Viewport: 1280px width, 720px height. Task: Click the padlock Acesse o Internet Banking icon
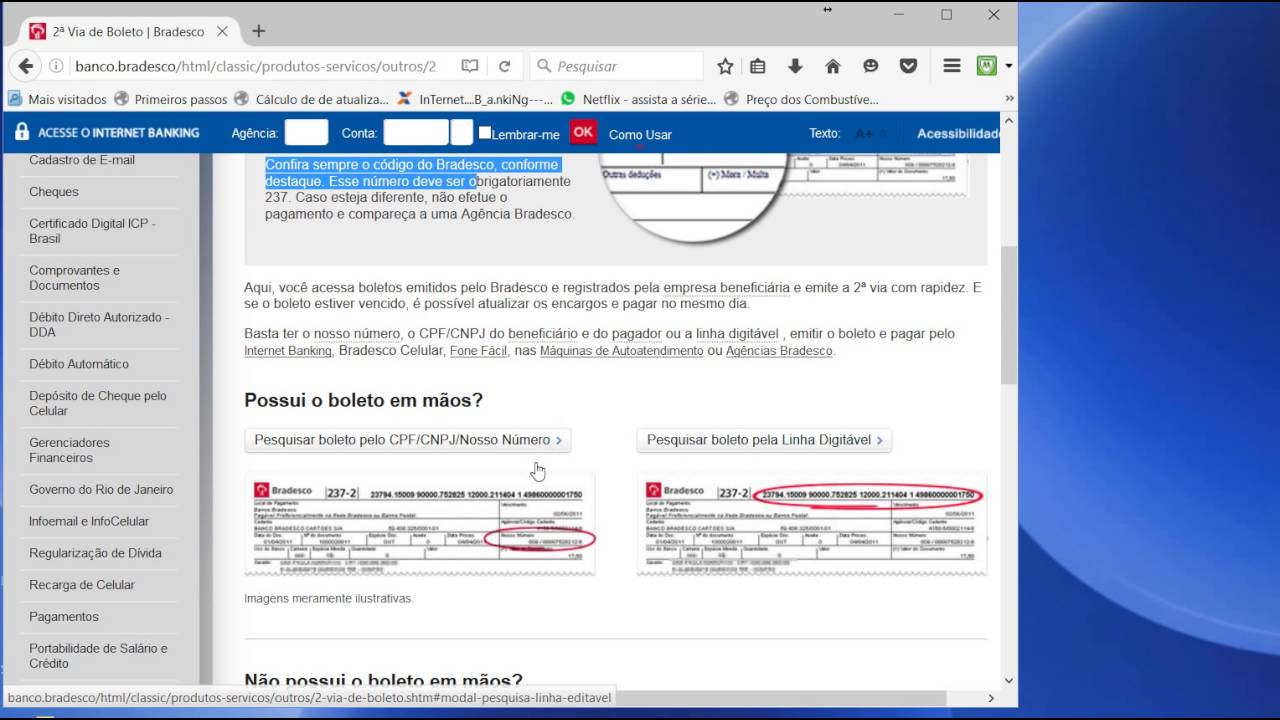tap(22, 132)
